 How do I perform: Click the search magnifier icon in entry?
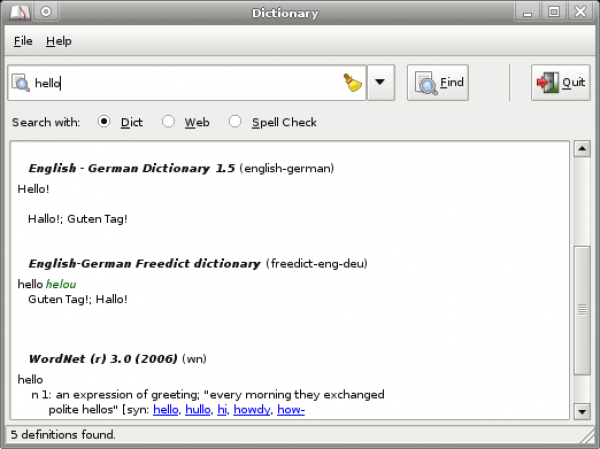[20, 83]
